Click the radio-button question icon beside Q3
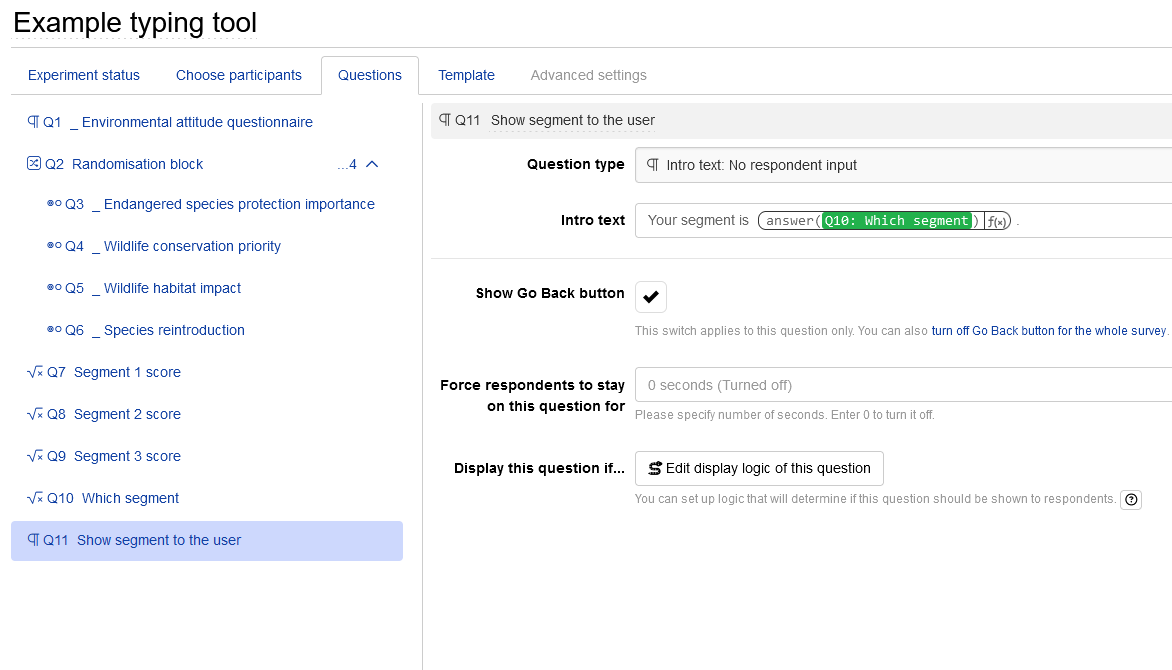 [54, 204]
